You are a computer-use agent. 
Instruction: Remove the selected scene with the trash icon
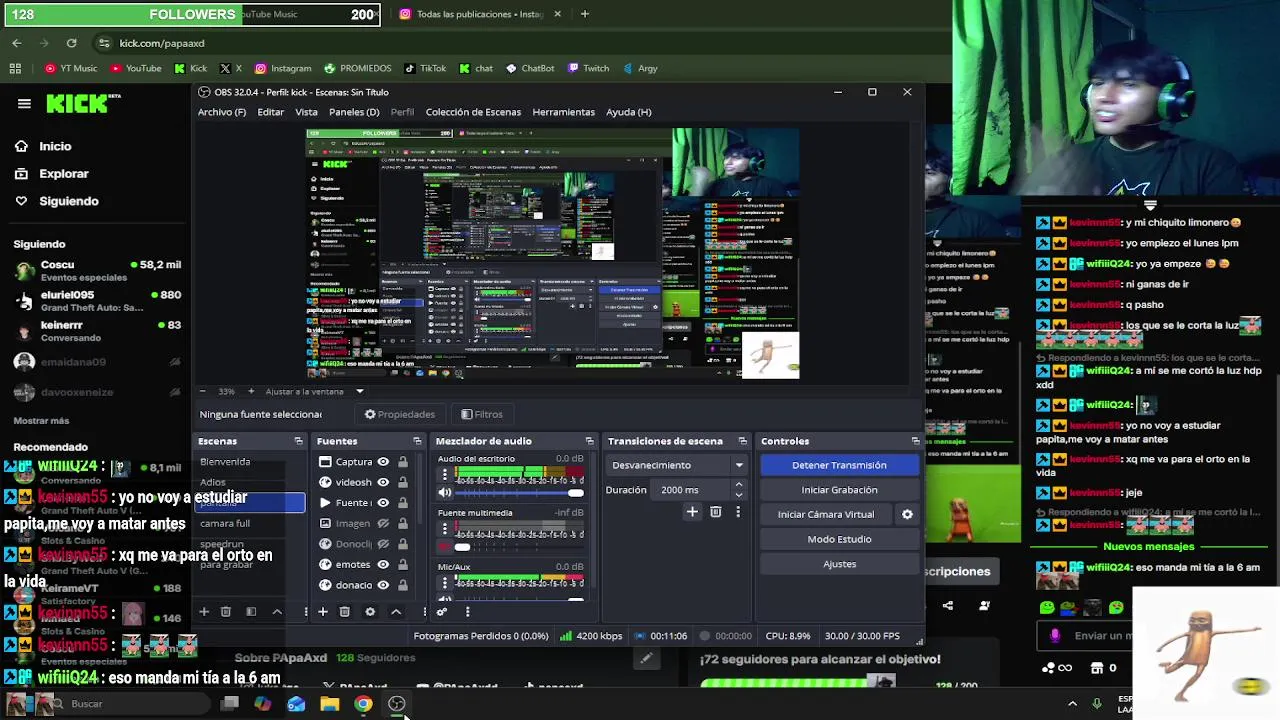[x=226, y=612]
